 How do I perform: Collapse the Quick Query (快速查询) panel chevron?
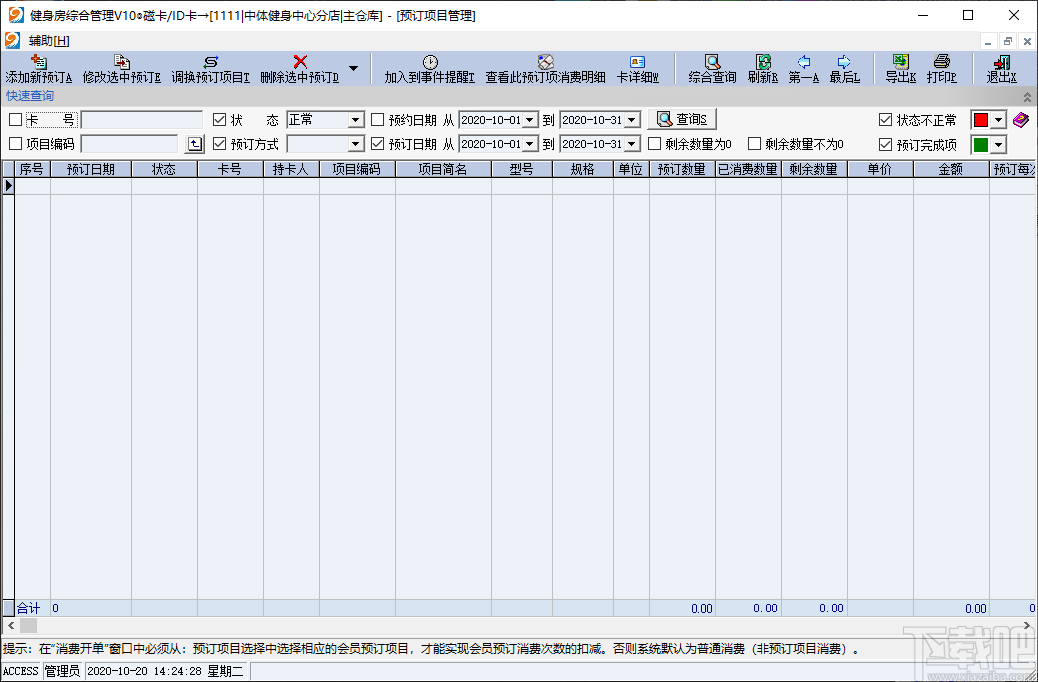tap(1027, 97)
